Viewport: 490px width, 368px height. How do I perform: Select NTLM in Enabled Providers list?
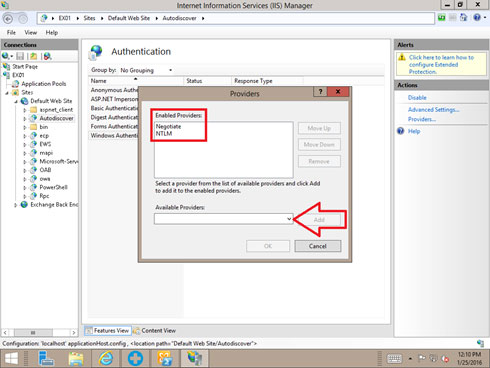[x=164, y=134]
